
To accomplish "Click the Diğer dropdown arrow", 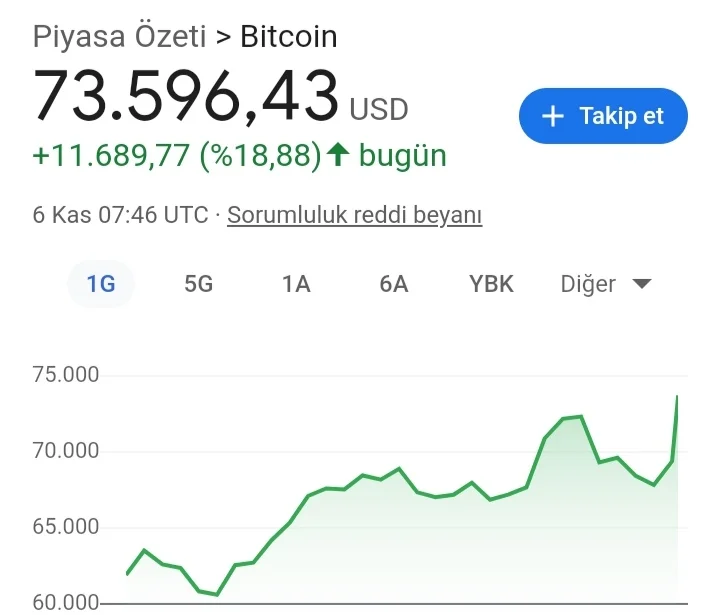I will click(642, 285).
